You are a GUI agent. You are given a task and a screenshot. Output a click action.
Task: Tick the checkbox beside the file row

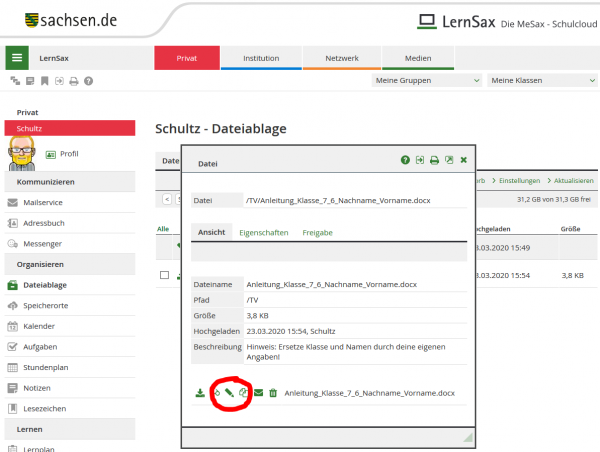click(x=164, y=275)
